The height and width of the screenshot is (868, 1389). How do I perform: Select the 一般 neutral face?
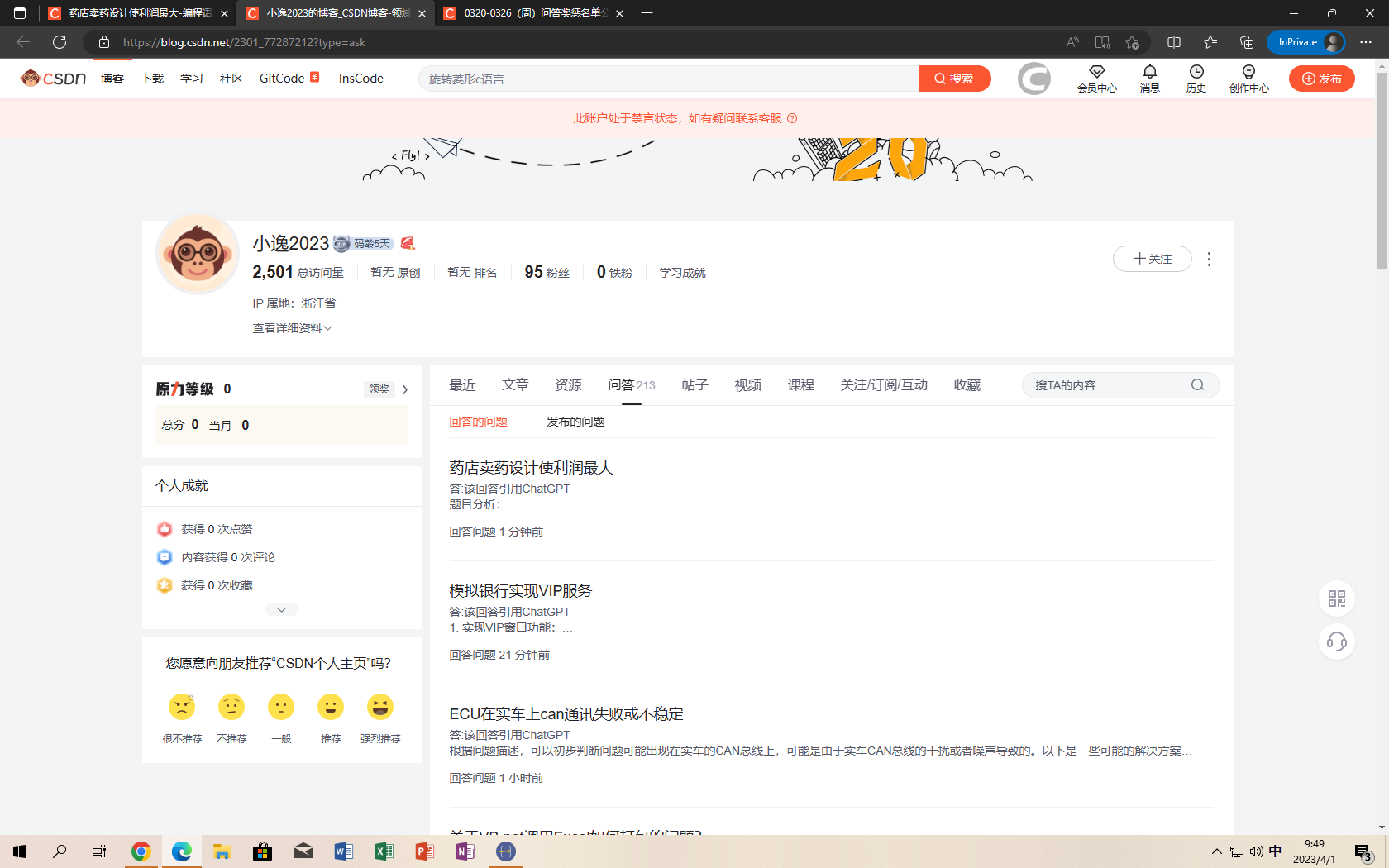pyautogui.click(x=281, y=707)
